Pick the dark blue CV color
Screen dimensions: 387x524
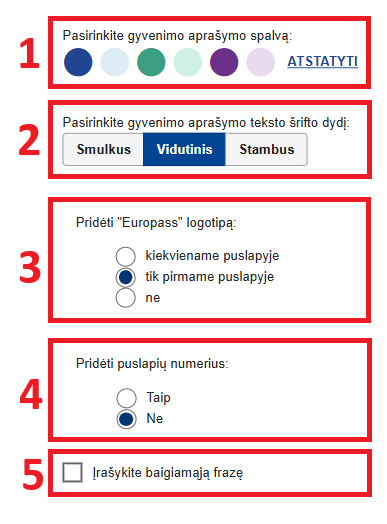pos(78,62)
